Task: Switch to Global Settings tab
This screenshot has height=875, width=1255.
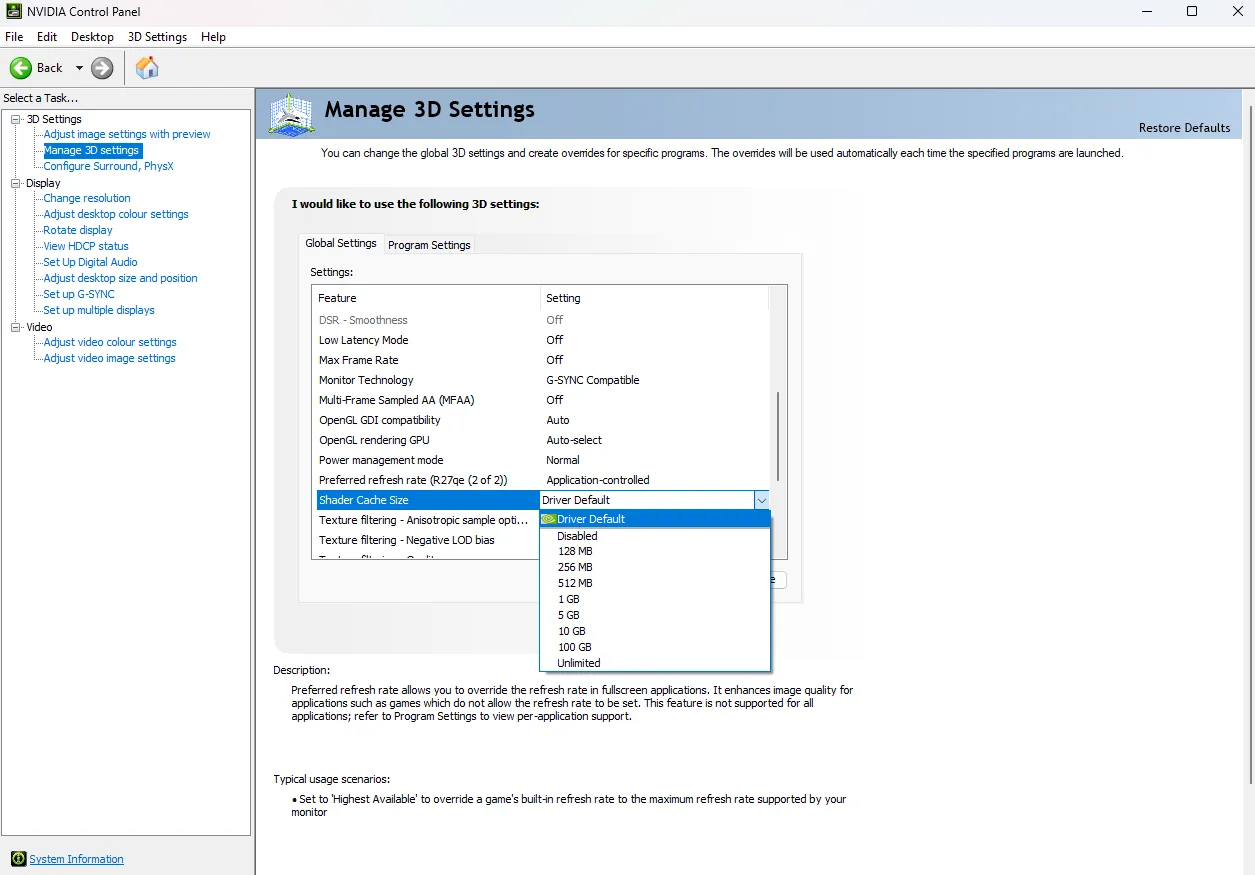Action: pos(341,243)
